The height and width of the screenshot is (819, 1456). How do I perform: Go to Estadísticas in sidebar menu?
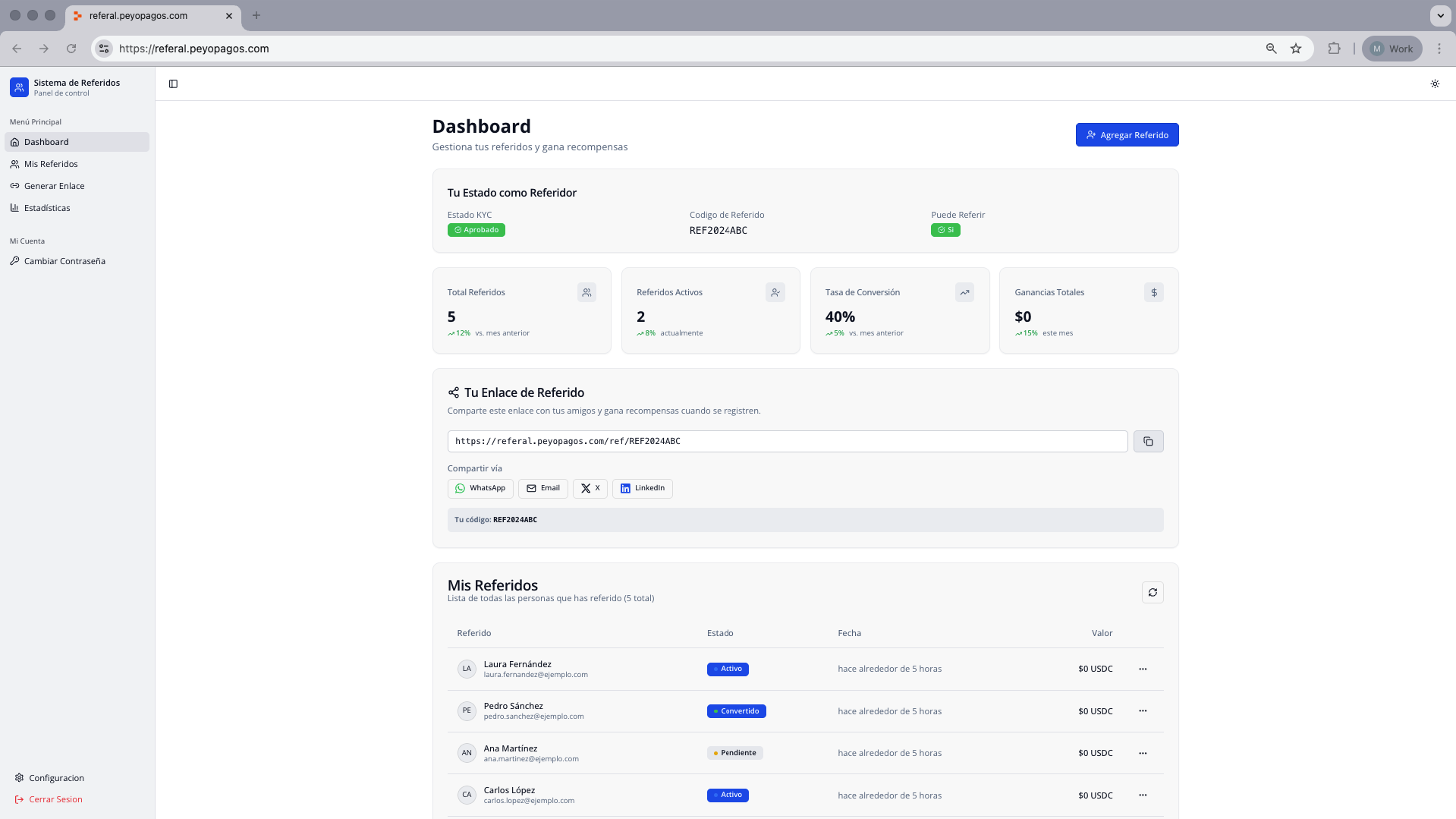click(47, 208)
